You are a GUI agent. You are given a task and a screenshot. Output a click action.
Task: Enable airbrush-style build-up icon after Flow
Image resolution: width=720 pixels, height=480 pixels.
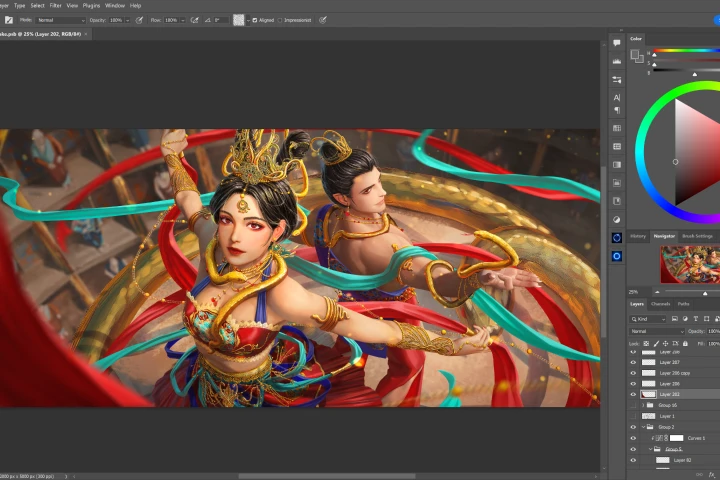point(195,20)
